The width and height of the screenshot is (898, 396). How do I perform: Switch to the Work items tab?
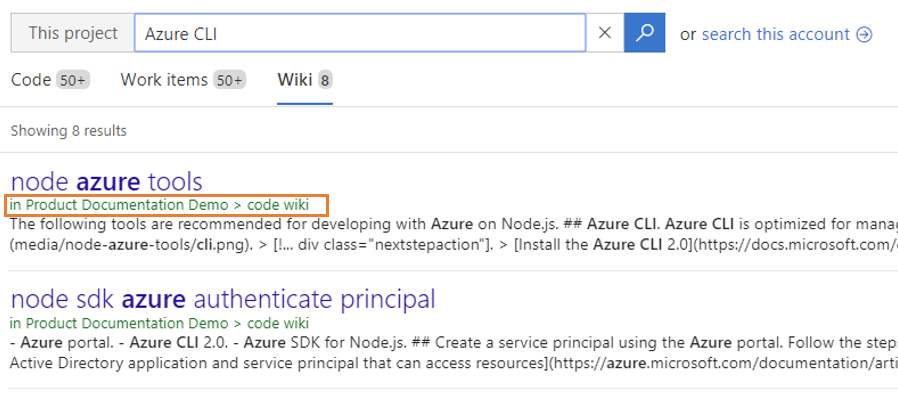tap(183, 80)
